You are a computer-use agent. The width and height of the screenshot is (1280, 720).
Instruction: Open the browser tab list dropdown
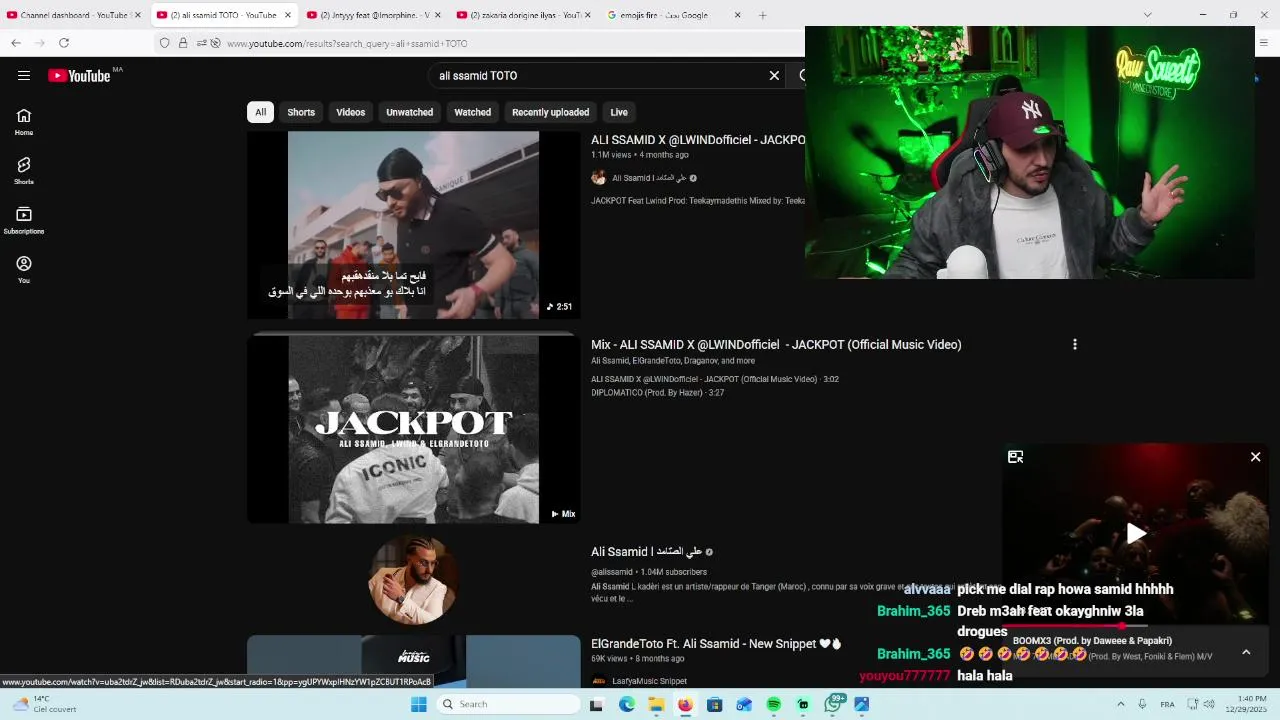pyautogui.click(x=1147, y=15)
